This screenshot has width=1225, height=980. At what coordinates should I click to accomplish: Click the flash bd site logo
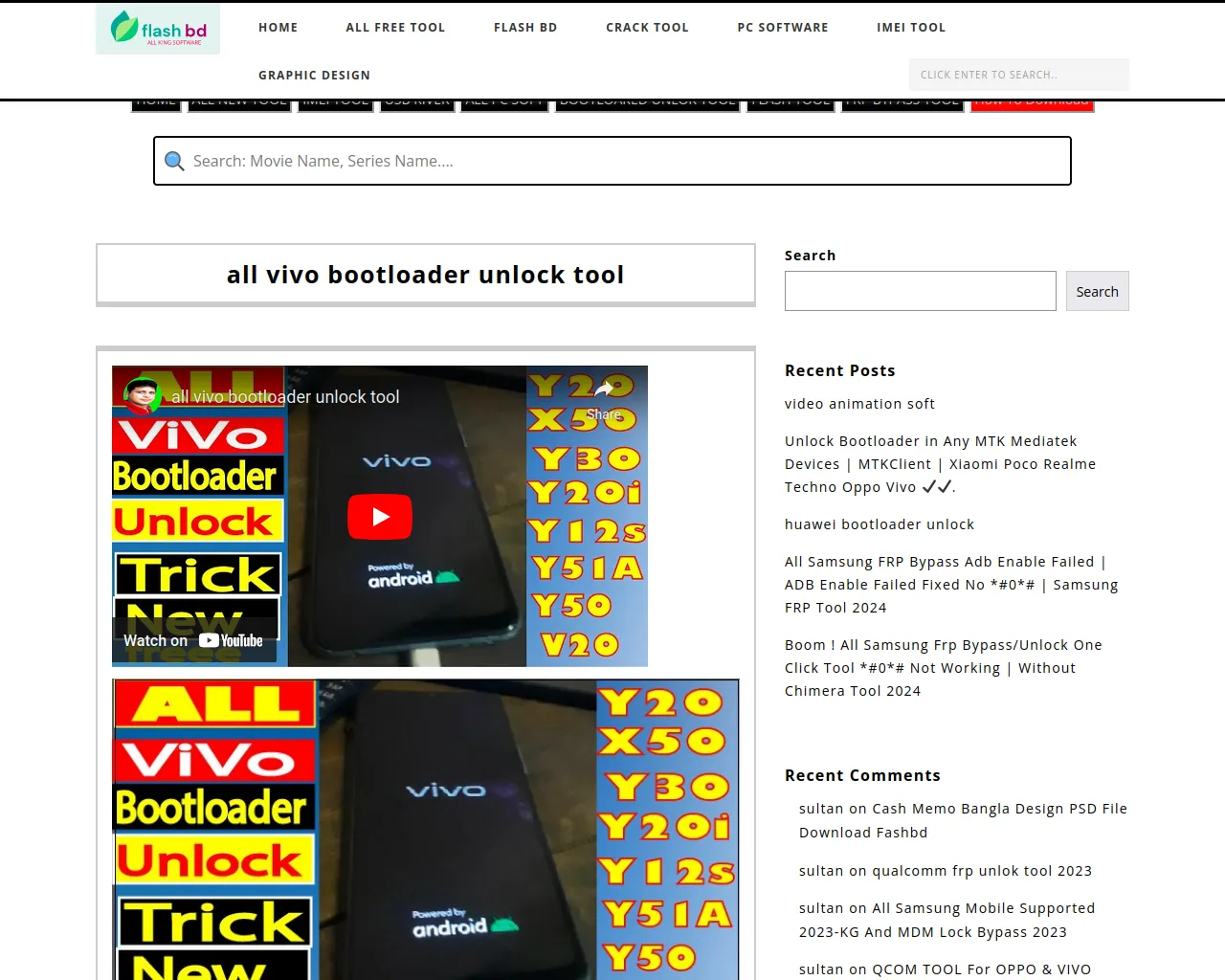[x=158, y=29]
